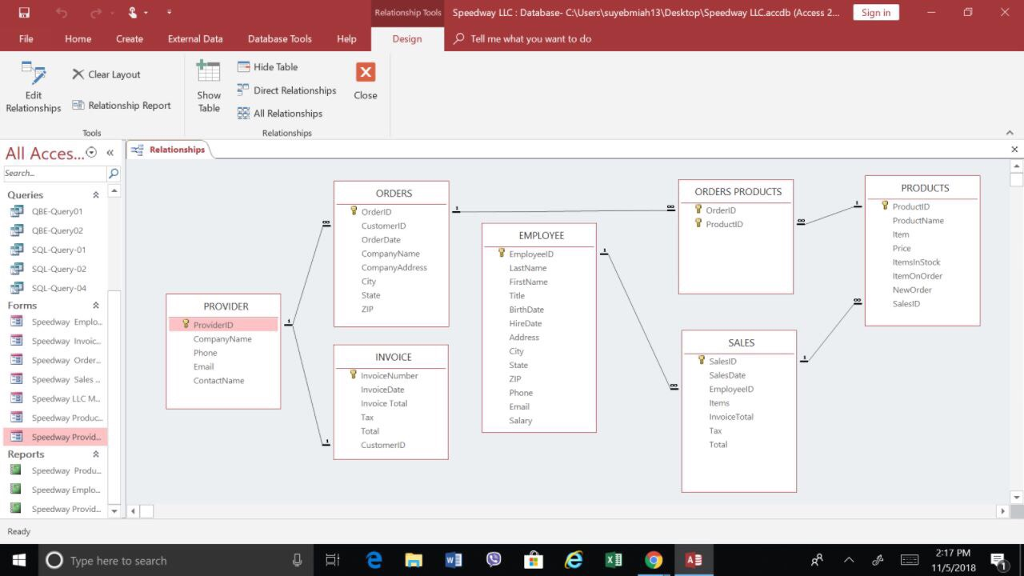
Task: Open Microsoft Store from taskbar
Action: [534, 560]
